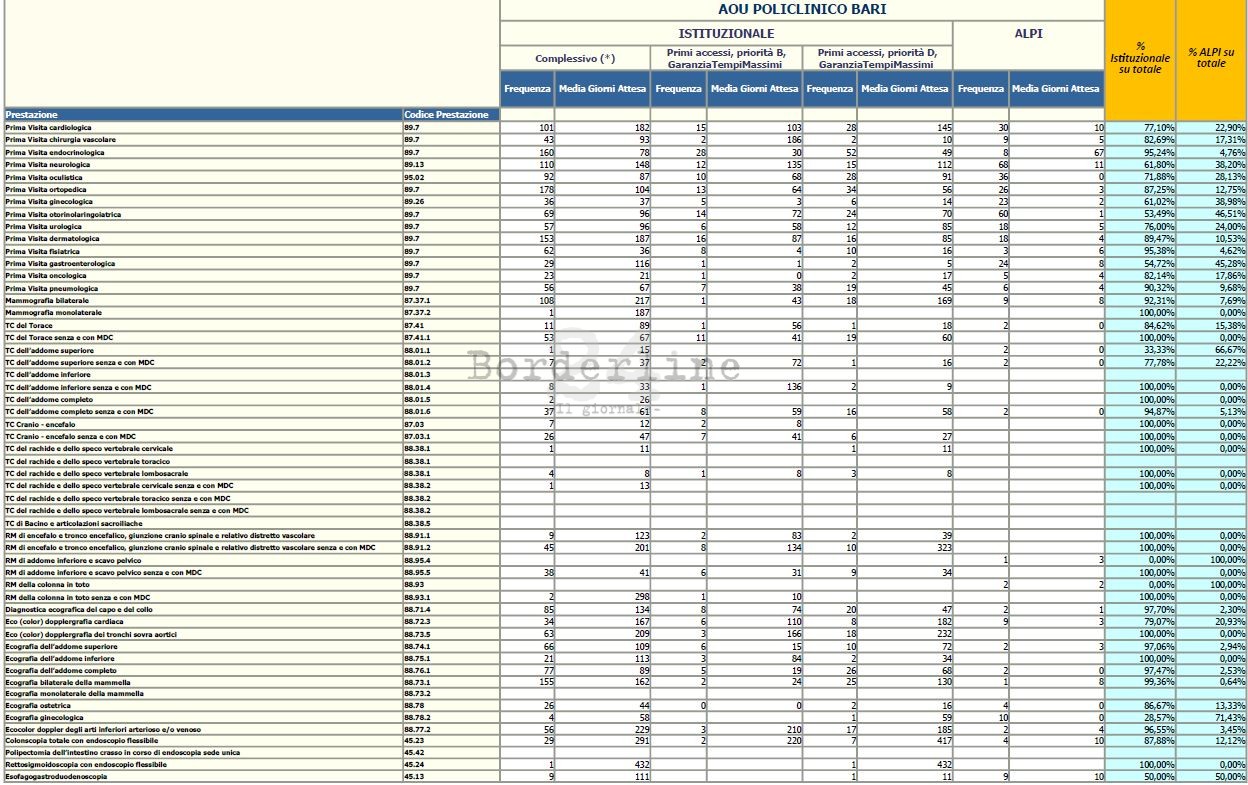Screen dimensions: 1248x785
Task: Click the Primi accessi priorità B header
Action: 726,58
